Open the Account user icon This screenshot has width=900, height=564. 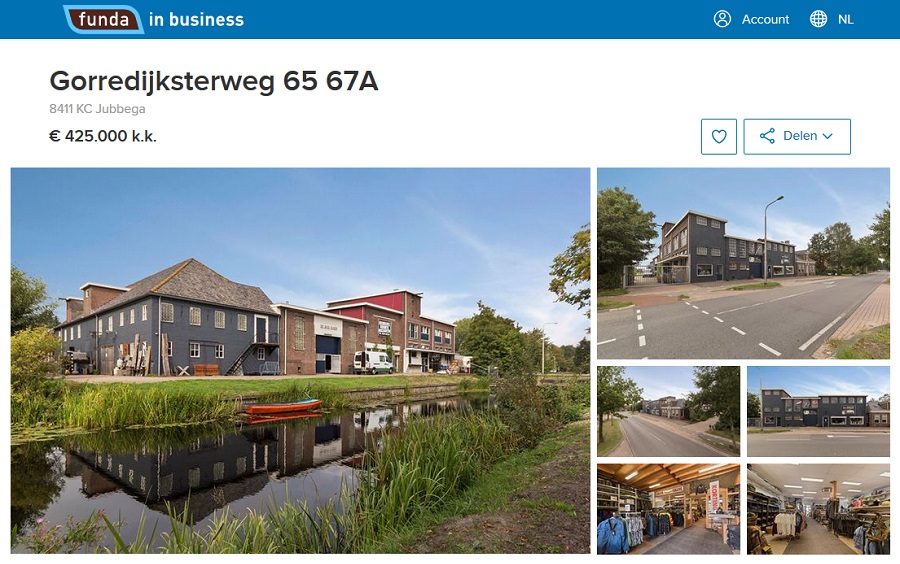pyautogui.click(x=722, y=19)
